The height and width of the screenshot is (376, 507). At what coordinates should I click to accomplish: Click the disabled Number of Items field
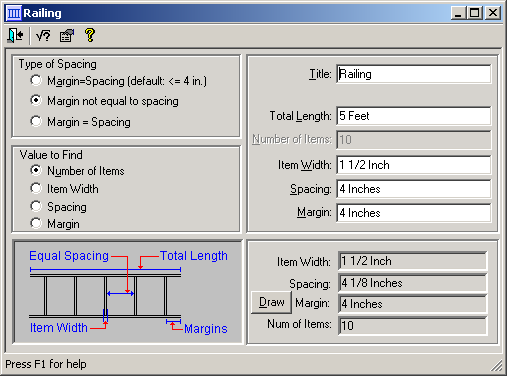pos(413,140)
